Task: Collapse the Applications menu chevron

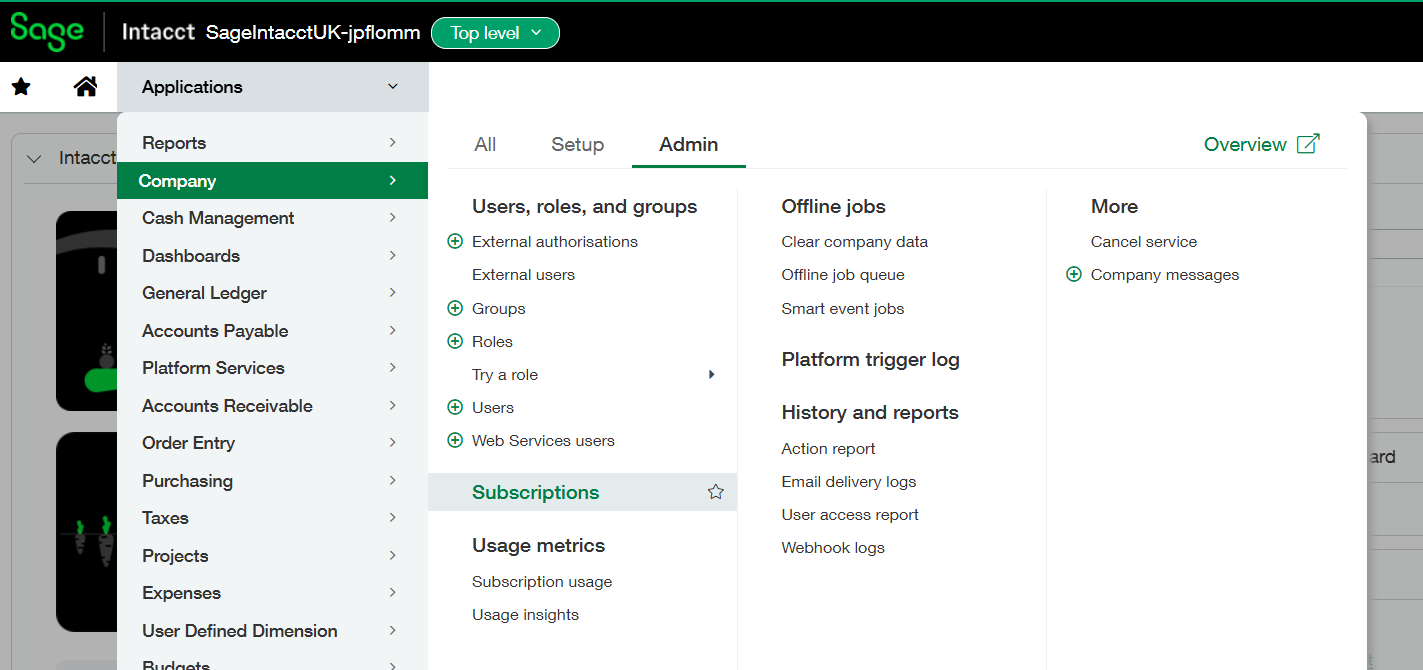Action: [x=393, y=87]
